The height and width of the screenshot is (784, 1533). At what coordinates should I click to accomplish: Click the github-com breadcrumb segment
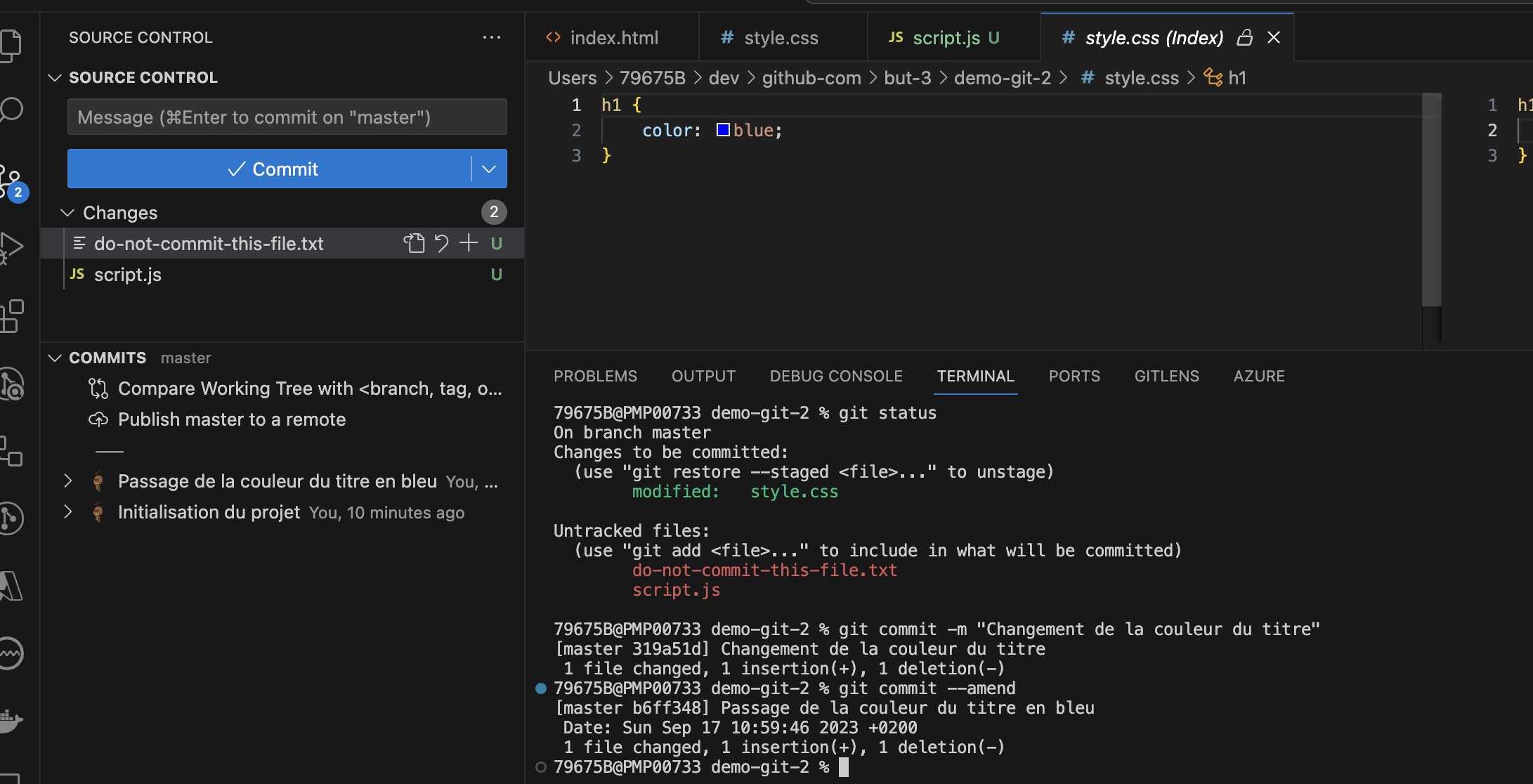(811, 78)
